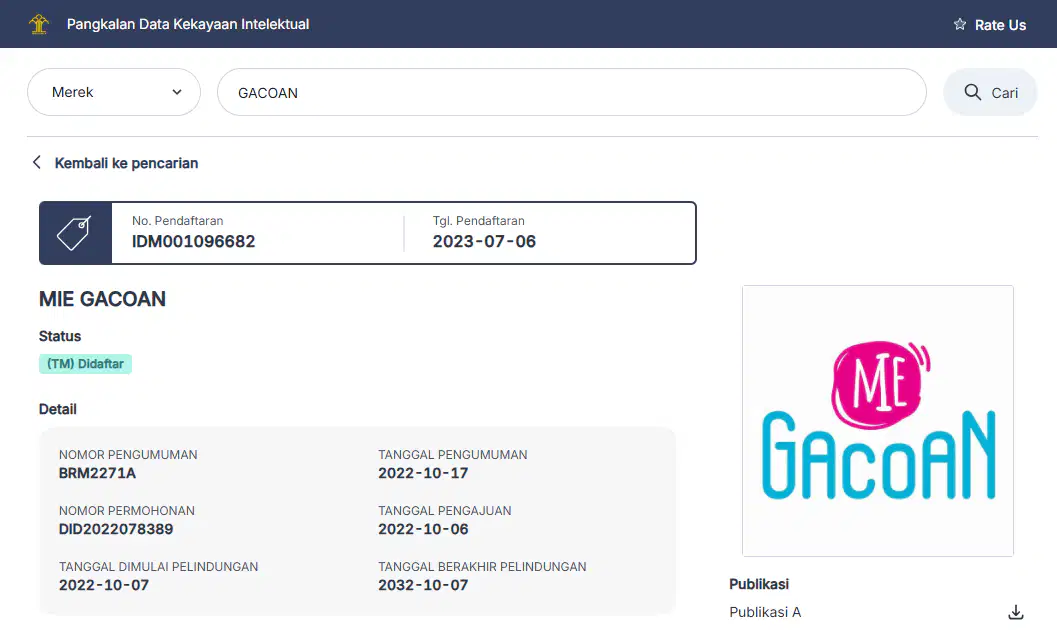Go to Kembali ke pencarian link
The image size is (1057, 630).
pos(126,163)
